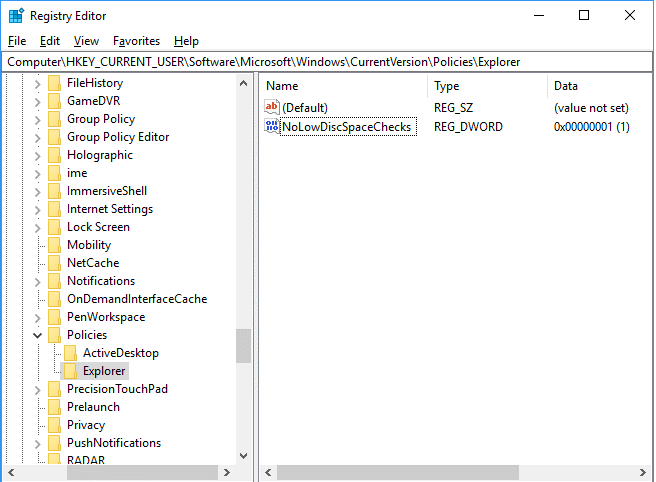Select the NoLowDiscSpaceChecks value name
This screenshot has height=482, width=656.
[347, 127]
